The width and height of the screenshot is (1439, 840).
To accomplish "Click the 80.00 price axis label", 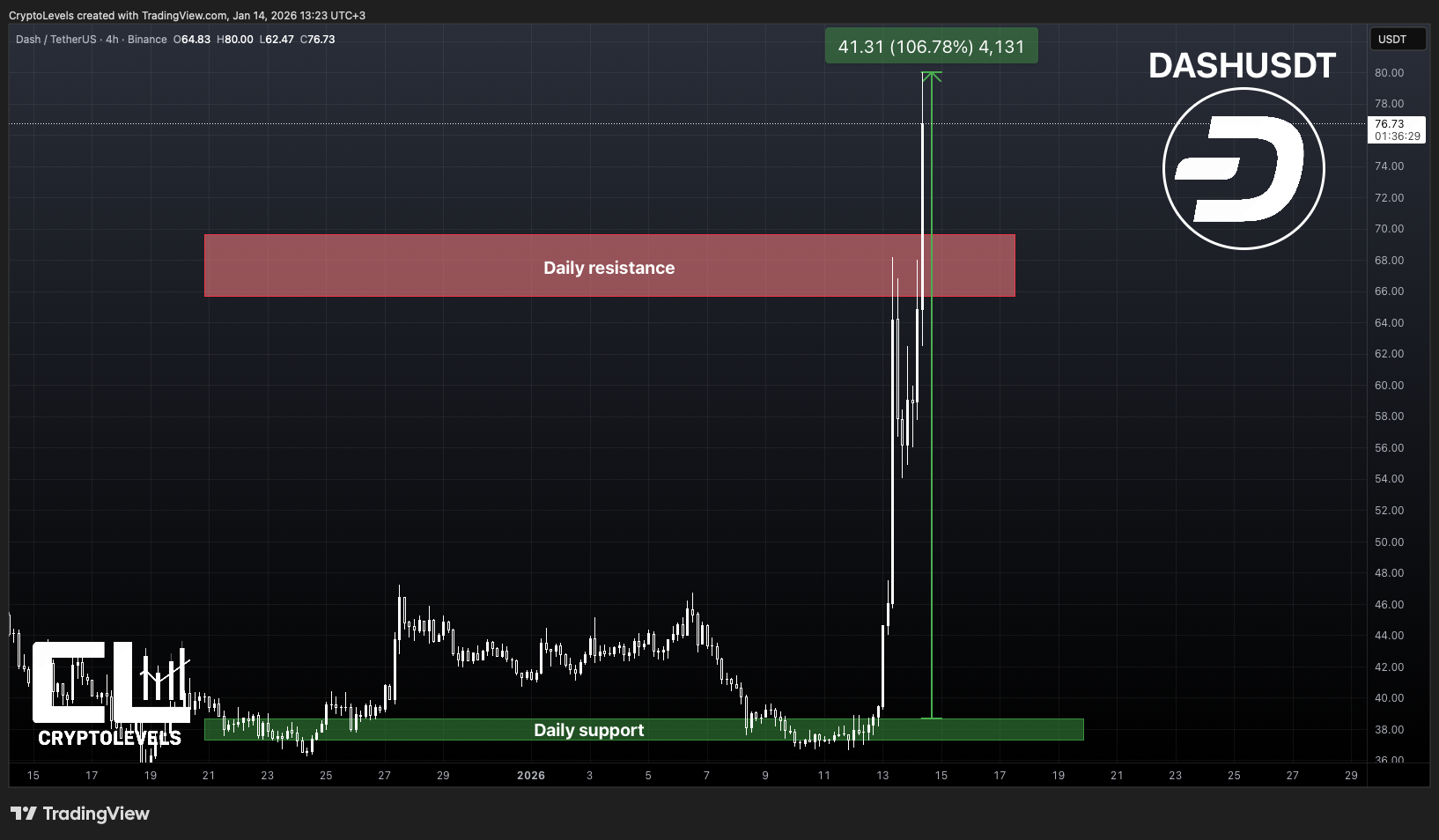I will 1389,73.
